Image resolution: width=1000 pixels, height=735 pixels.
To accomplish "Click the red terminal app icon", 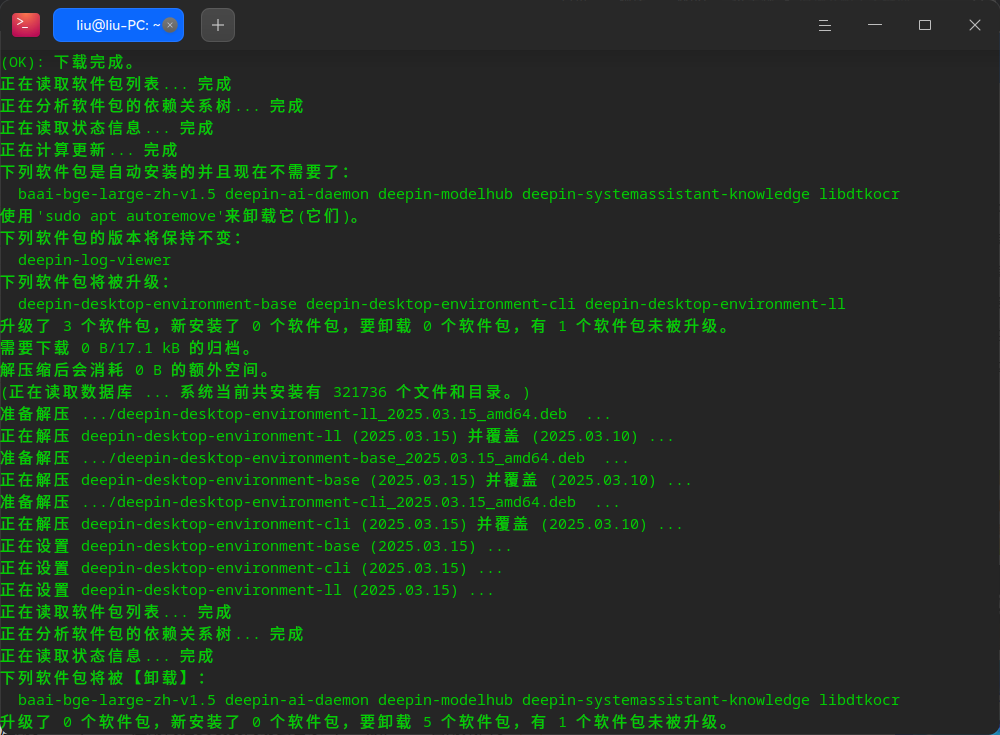I will coord(26,25).
